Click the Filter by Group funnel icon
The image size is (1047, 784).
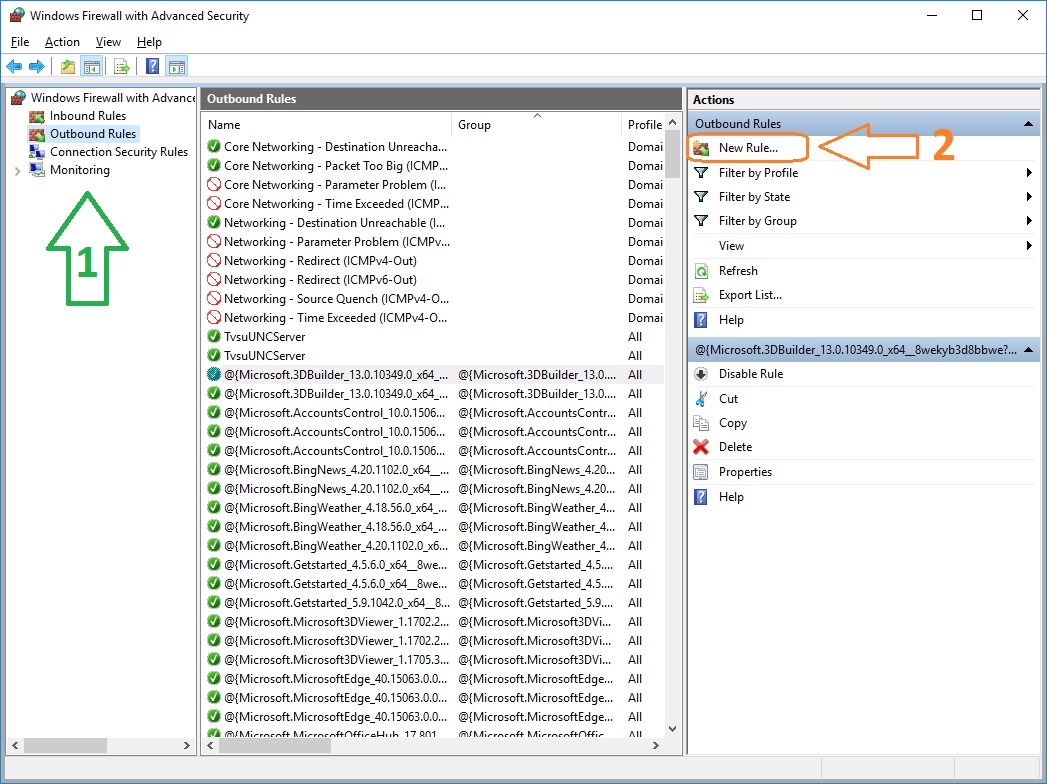click(x=701, y=221)
